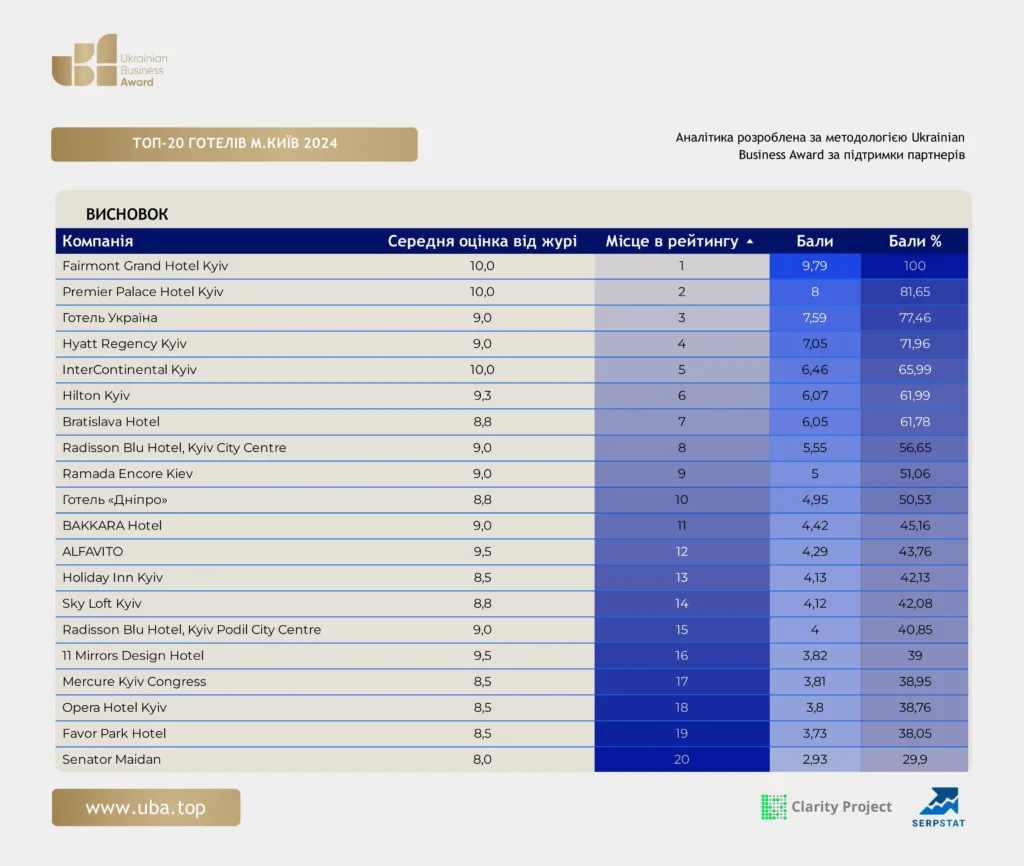Click the 9,79 points cell for Fairmont
Screen dimensions: 1024x866
pyautogui.click(x=814, y=266)
